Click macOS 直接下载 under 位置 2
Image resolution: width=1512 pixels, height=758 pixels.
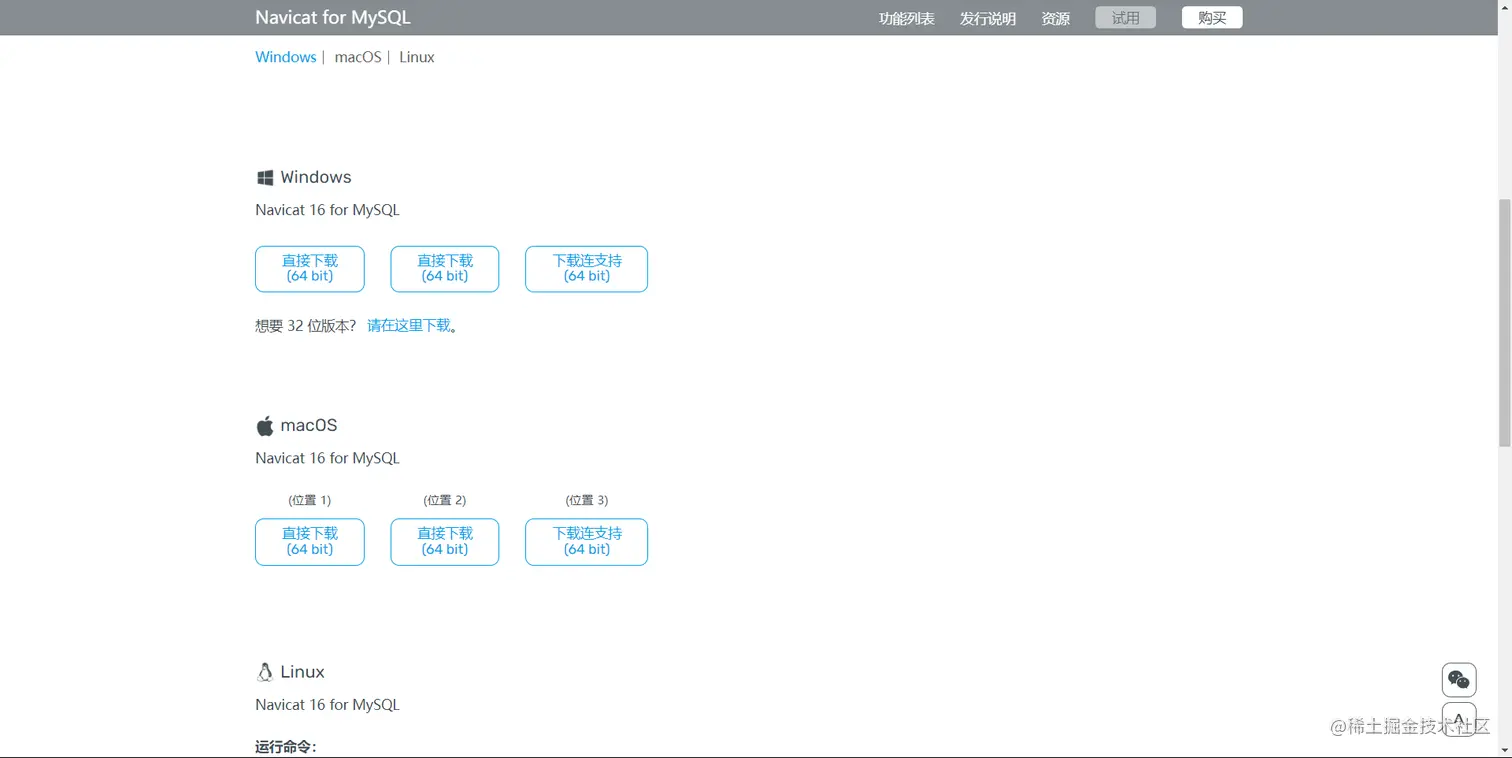445,542
